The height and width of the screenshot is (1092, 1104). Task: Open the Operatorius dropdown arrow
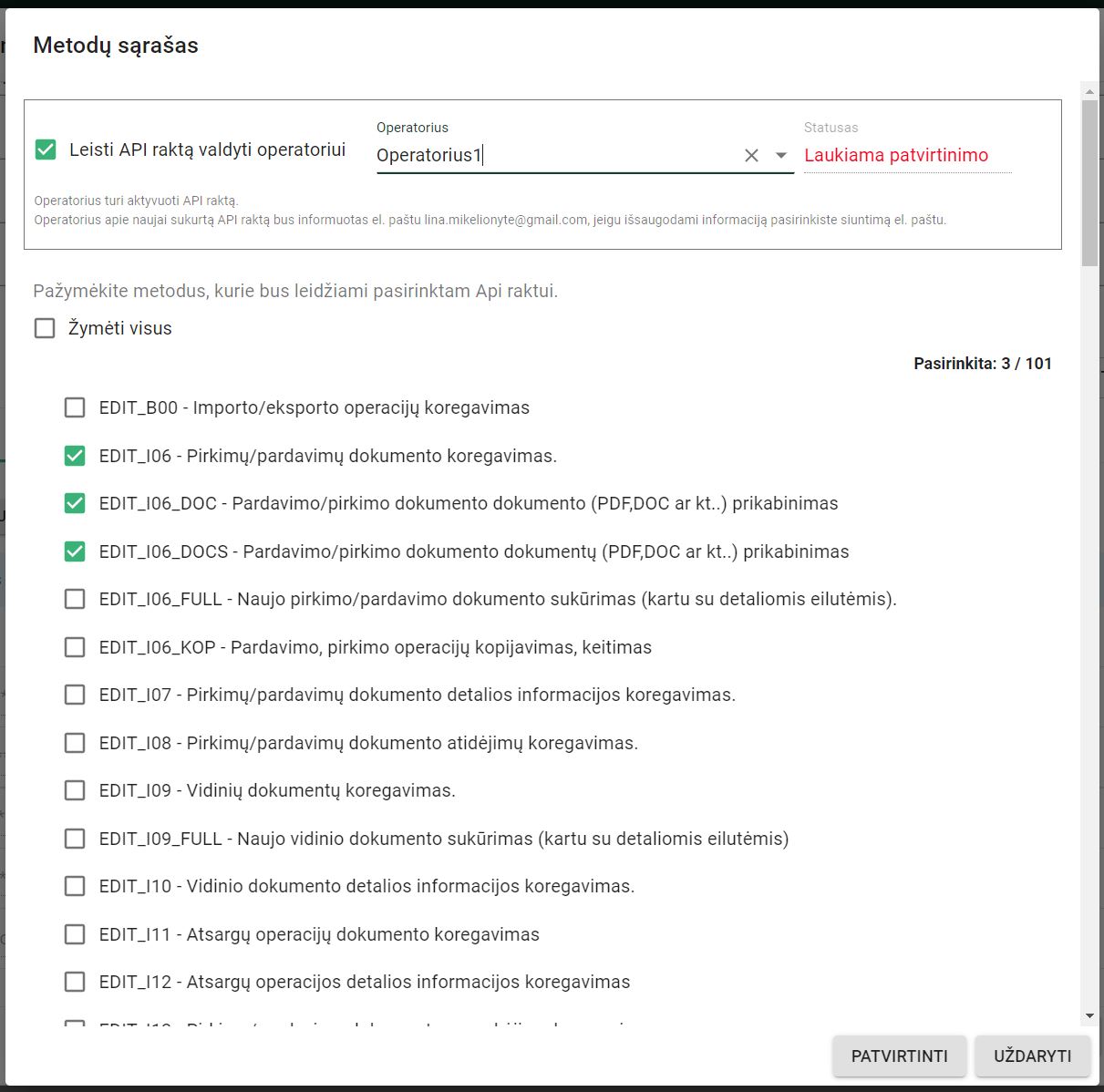(x=781, y=156)
